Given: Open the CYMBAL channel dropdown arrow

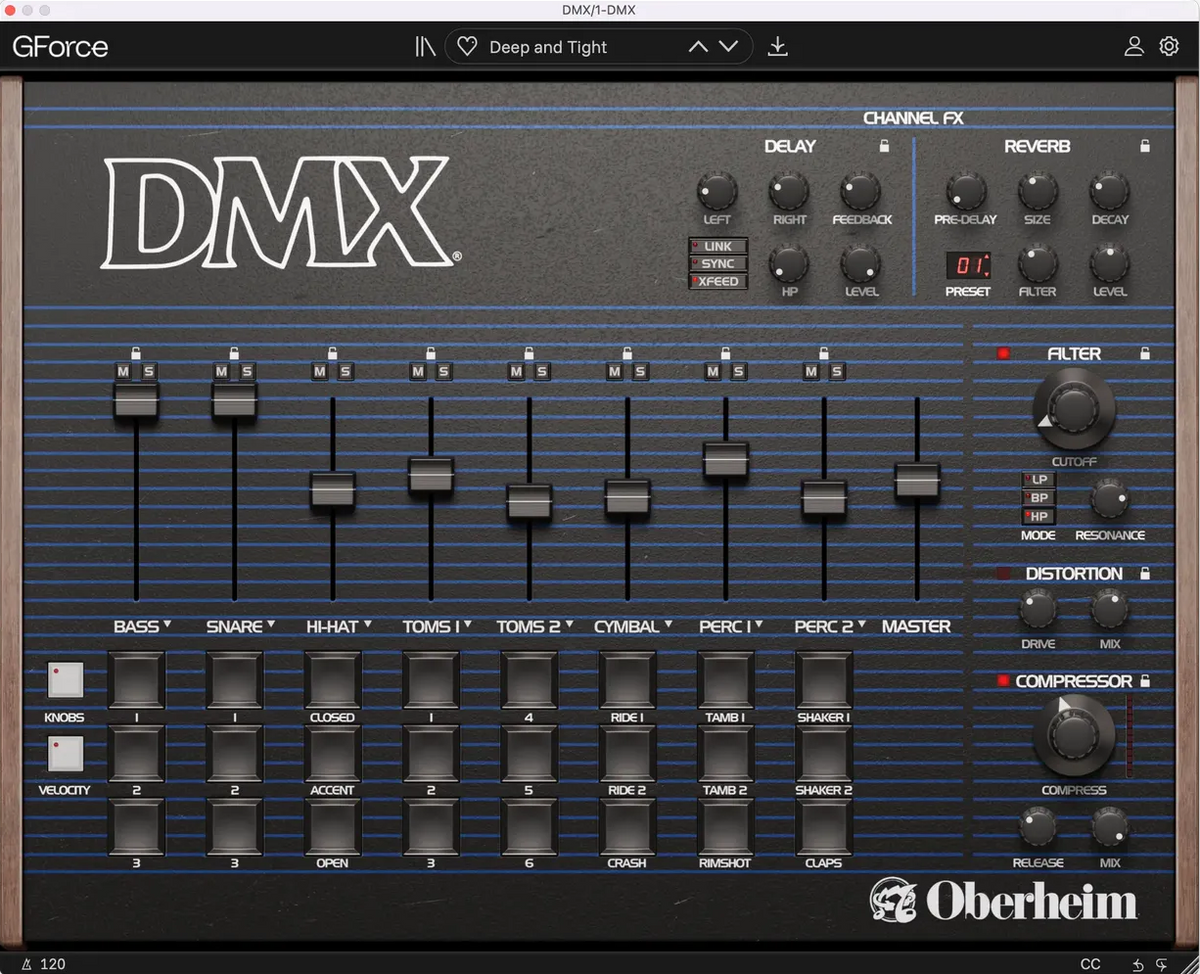Looking at the screenshot, I should tap(668, 624).
